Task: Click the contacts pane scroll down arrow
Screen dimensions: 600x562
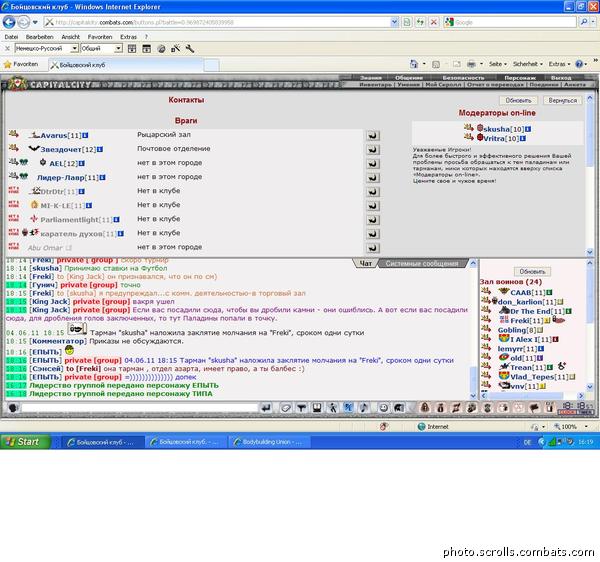Action: click(x=589, y=252)
